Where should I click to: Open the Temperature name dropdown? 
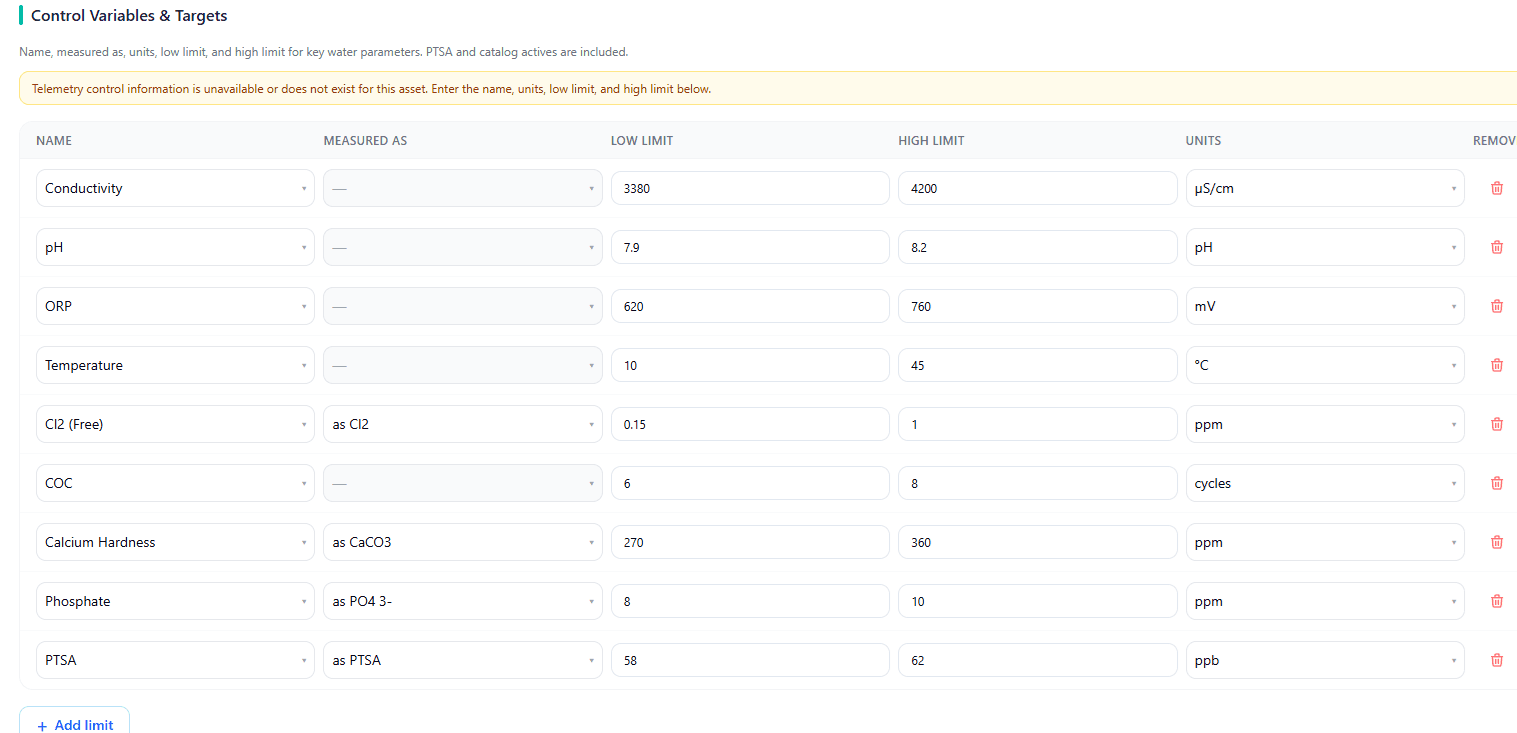pyautogui.click(x=175, y=365)
